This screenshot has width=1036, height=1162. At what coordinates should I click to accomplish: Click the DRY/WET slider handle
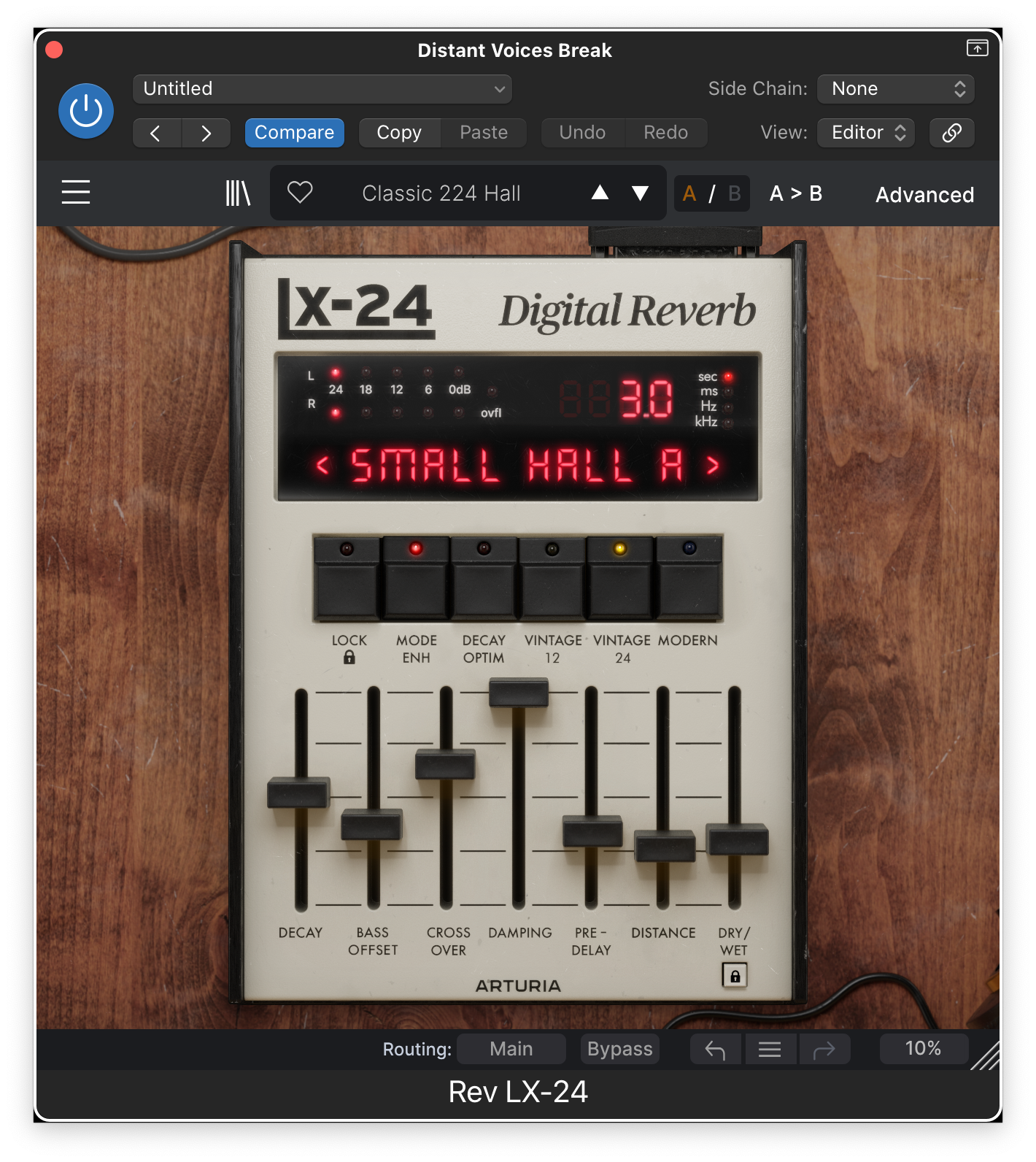(x=737, y=839)
